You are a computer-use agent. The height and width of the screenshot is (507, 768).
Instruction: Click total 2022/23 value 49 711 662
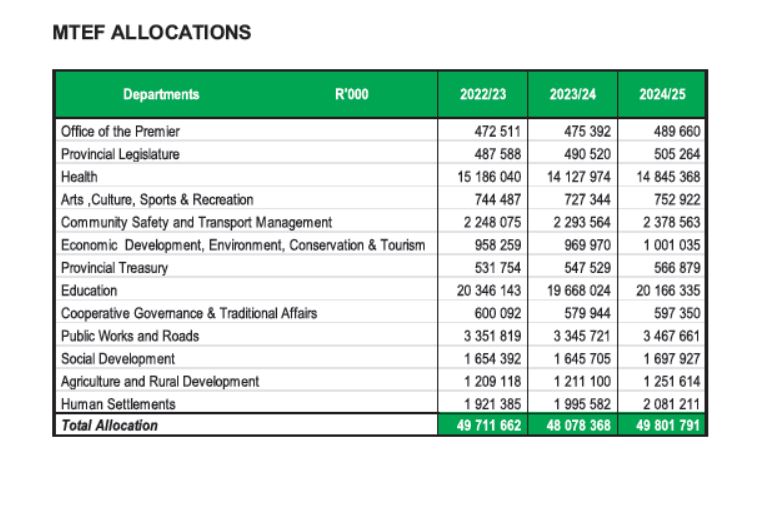point(489,425)
